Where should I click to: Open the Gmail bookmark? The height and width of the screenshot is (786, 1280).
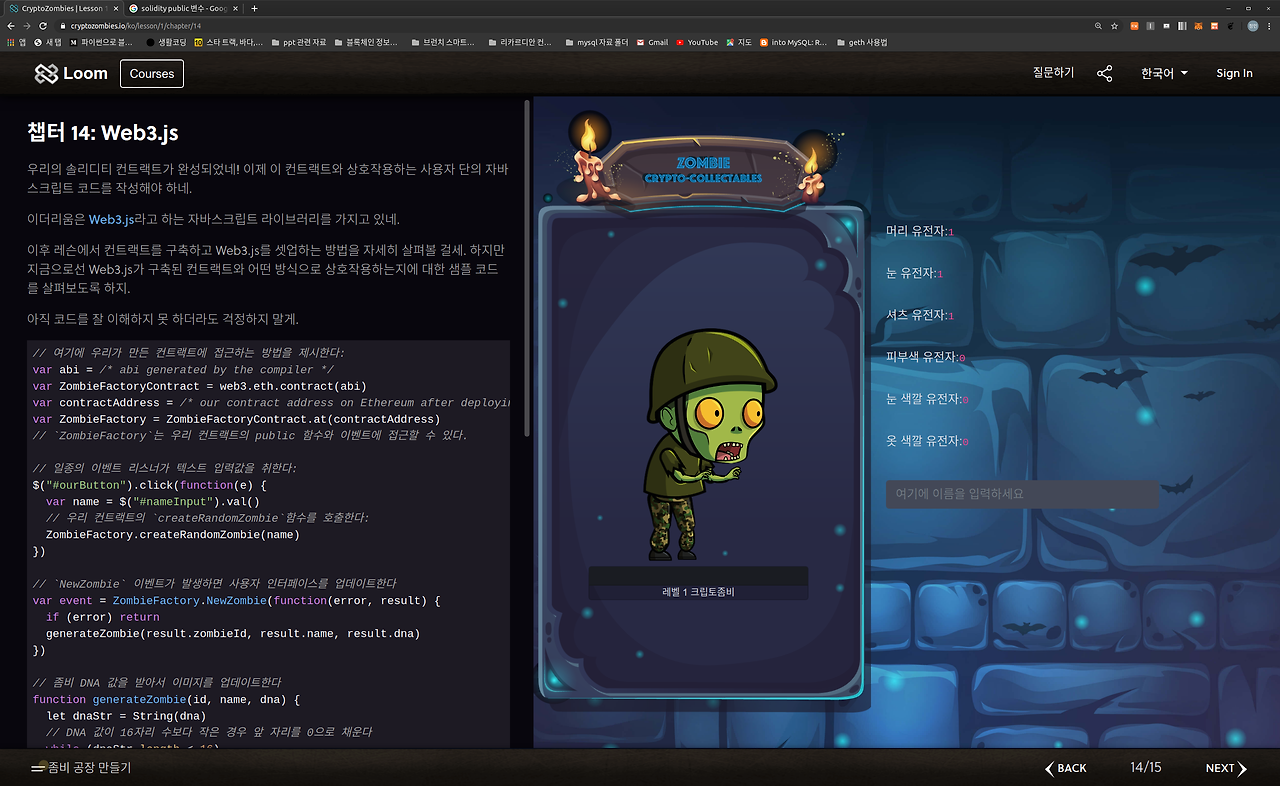[x=652, y=42]
